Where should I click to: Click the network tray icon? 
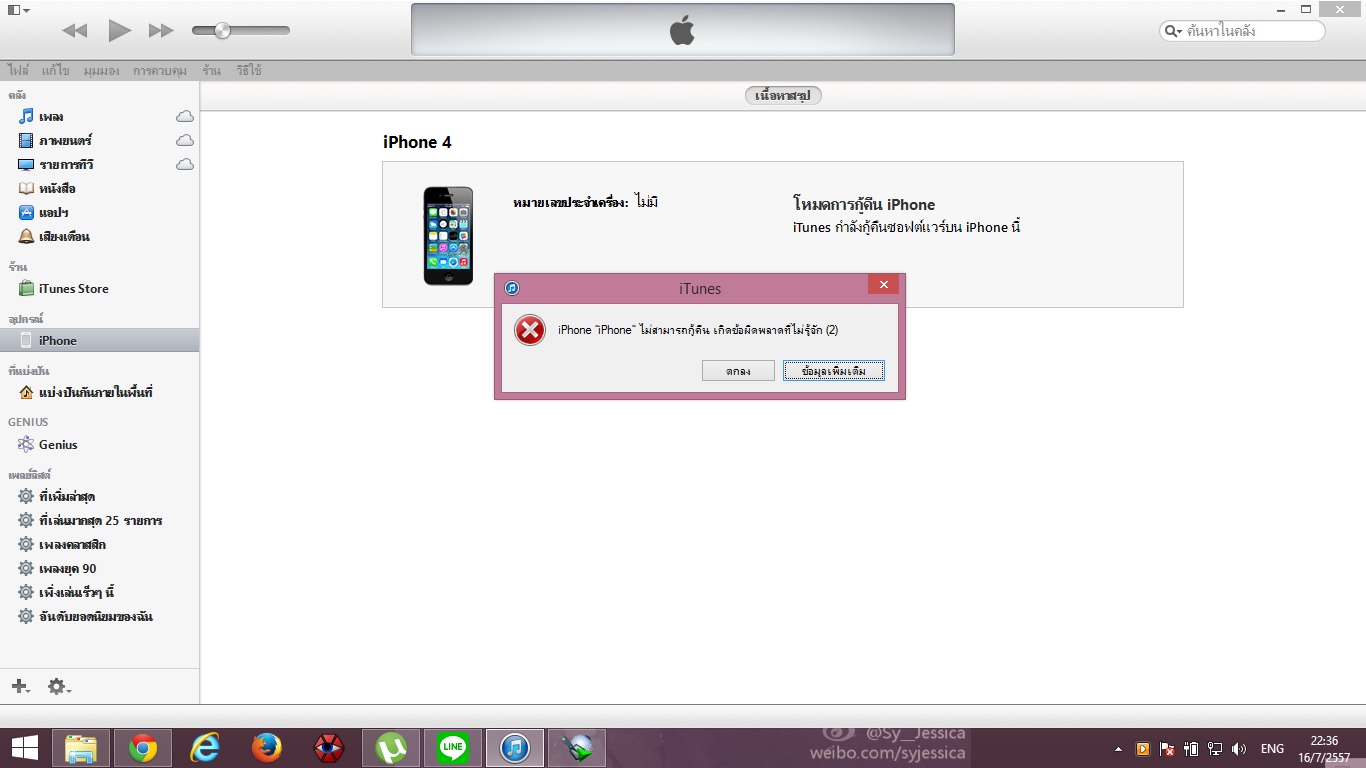pos(1215,749)
